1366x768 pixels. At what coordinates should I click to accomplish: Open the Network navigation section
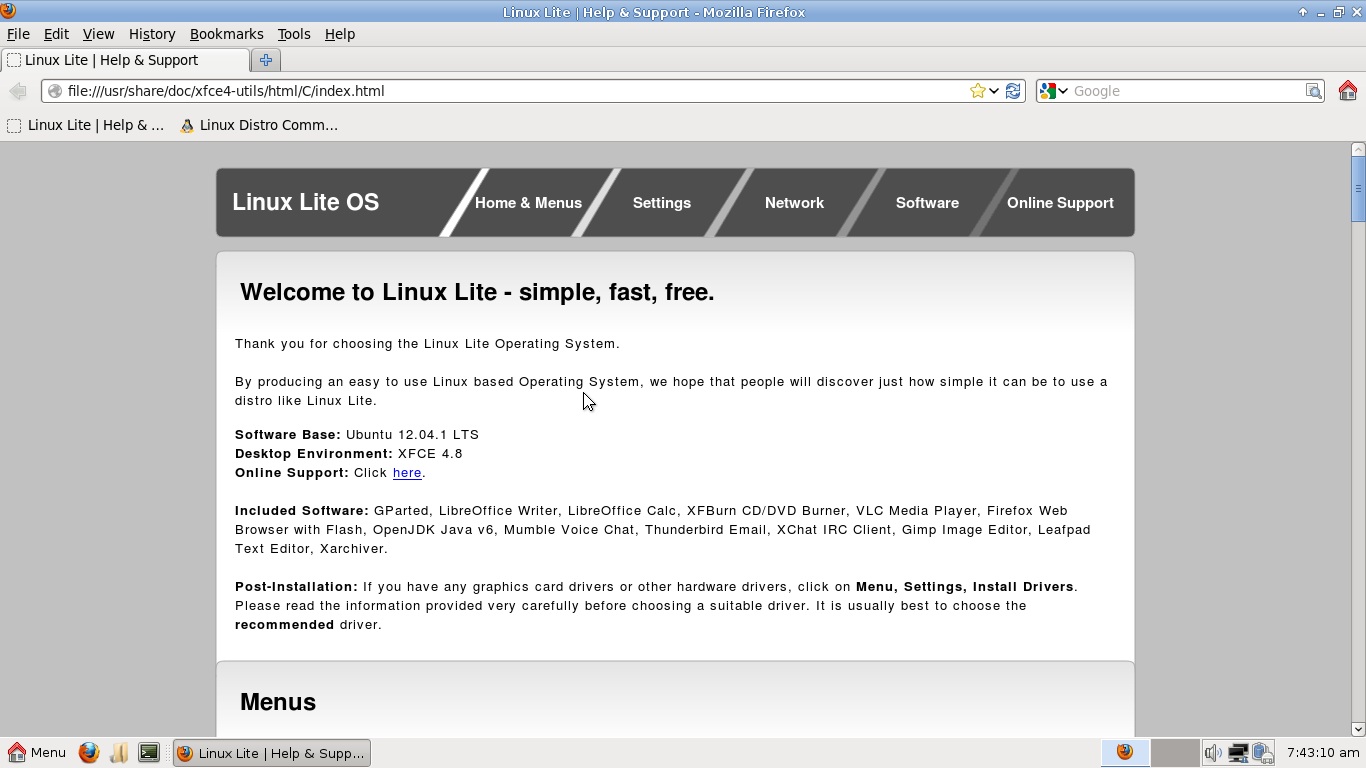[794, 203]
